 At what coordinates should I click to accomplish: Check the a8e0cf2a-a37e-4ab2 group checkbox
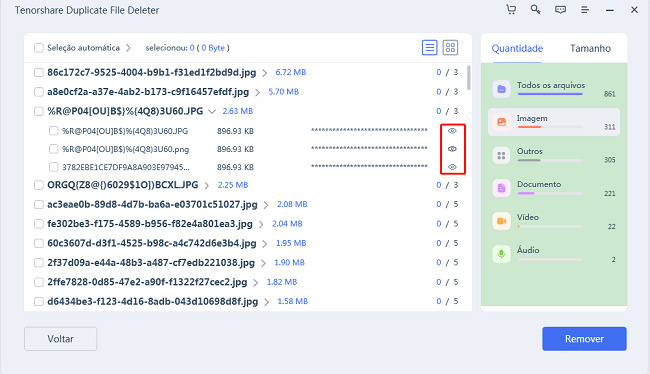coord(39,92)
